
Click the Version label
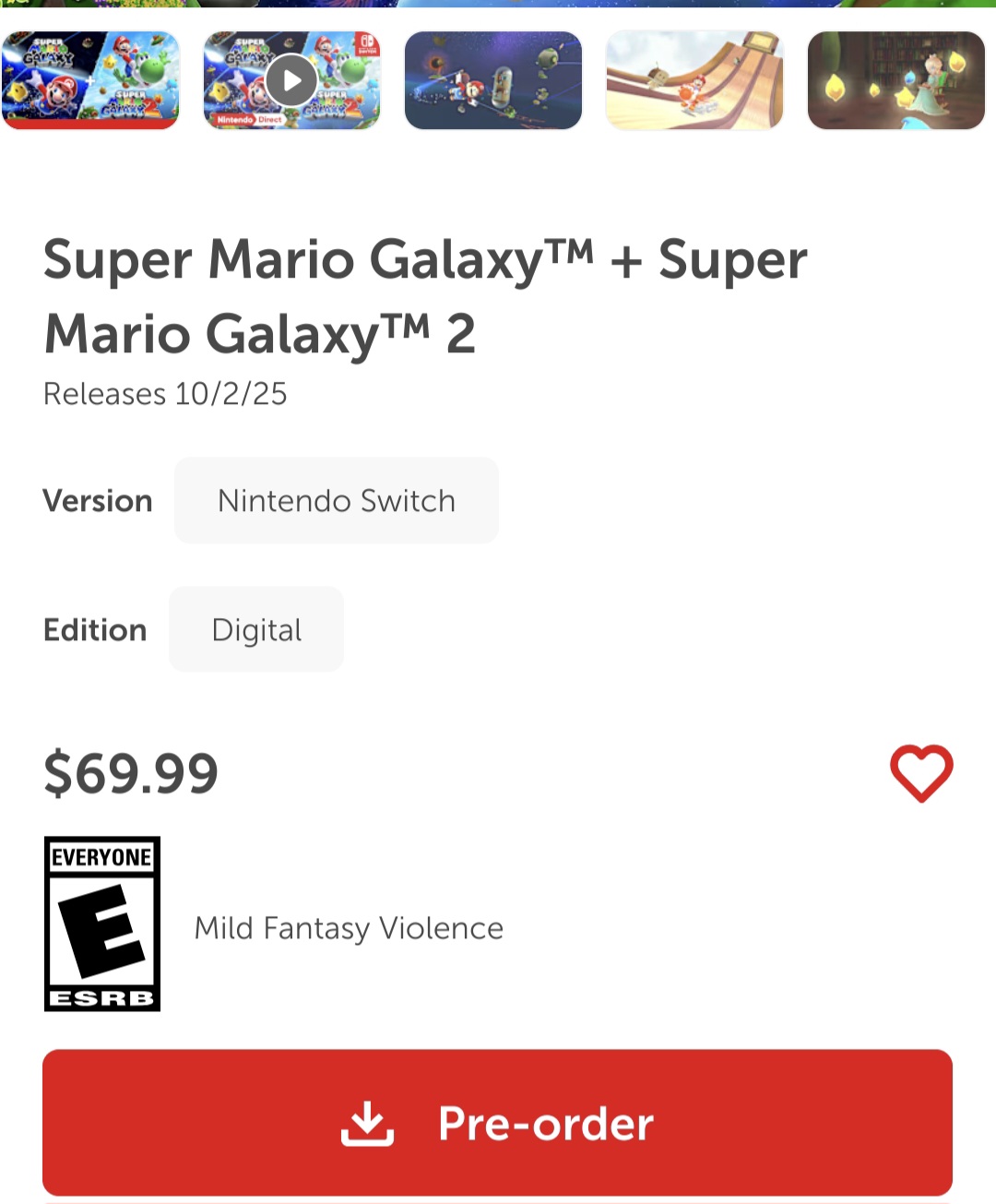[98, 501]
